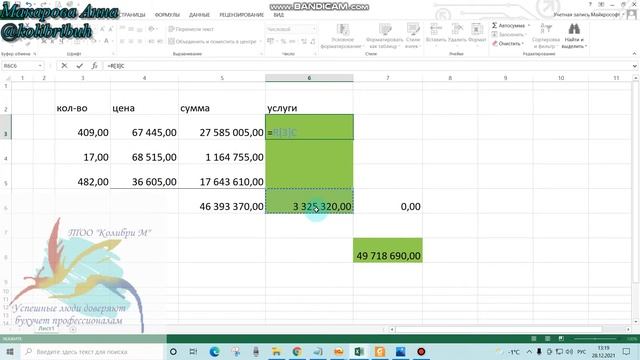
Task: Click the Fill button in Editing group
Action: point(508,35)
